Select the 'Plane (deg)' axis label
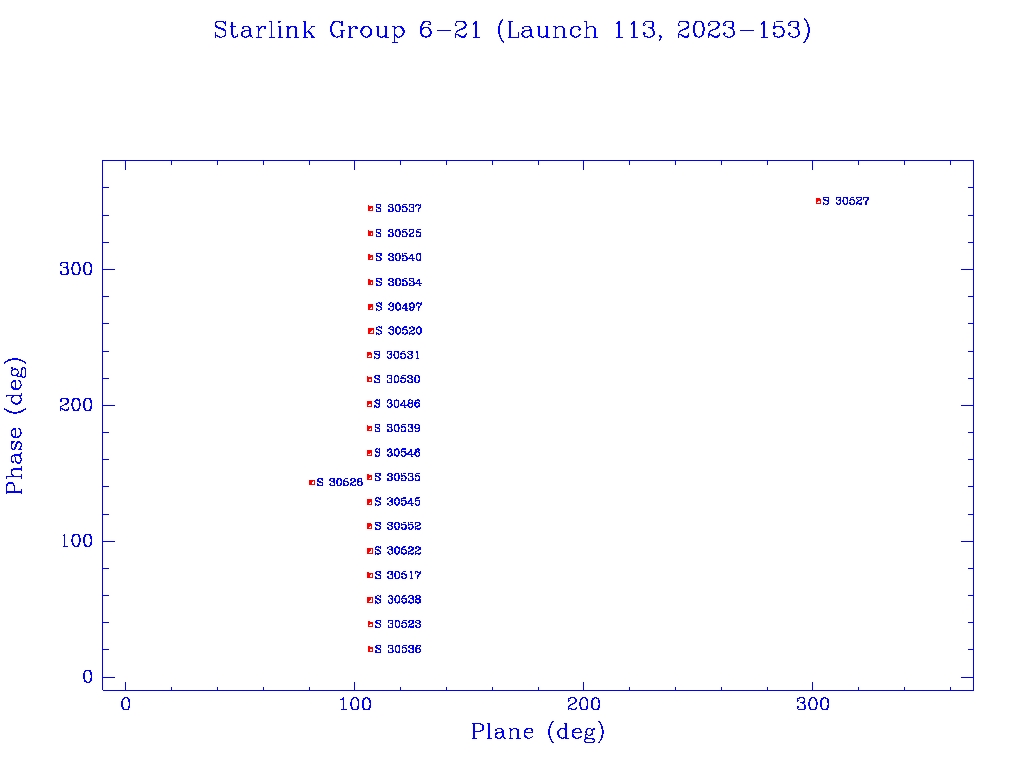 pyautogui.click(x=538, y=731)
